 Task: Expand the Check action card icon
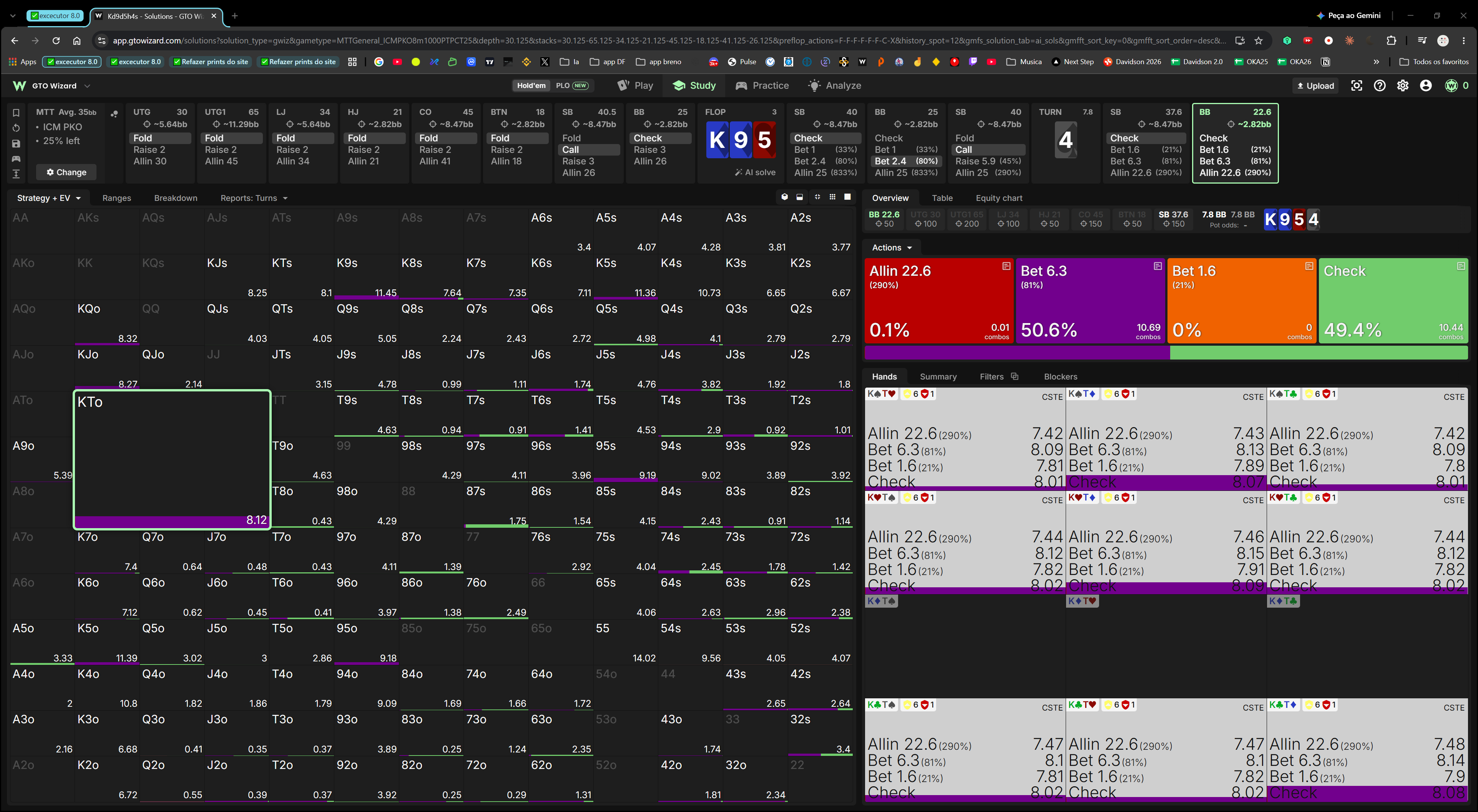(1461, 266)
